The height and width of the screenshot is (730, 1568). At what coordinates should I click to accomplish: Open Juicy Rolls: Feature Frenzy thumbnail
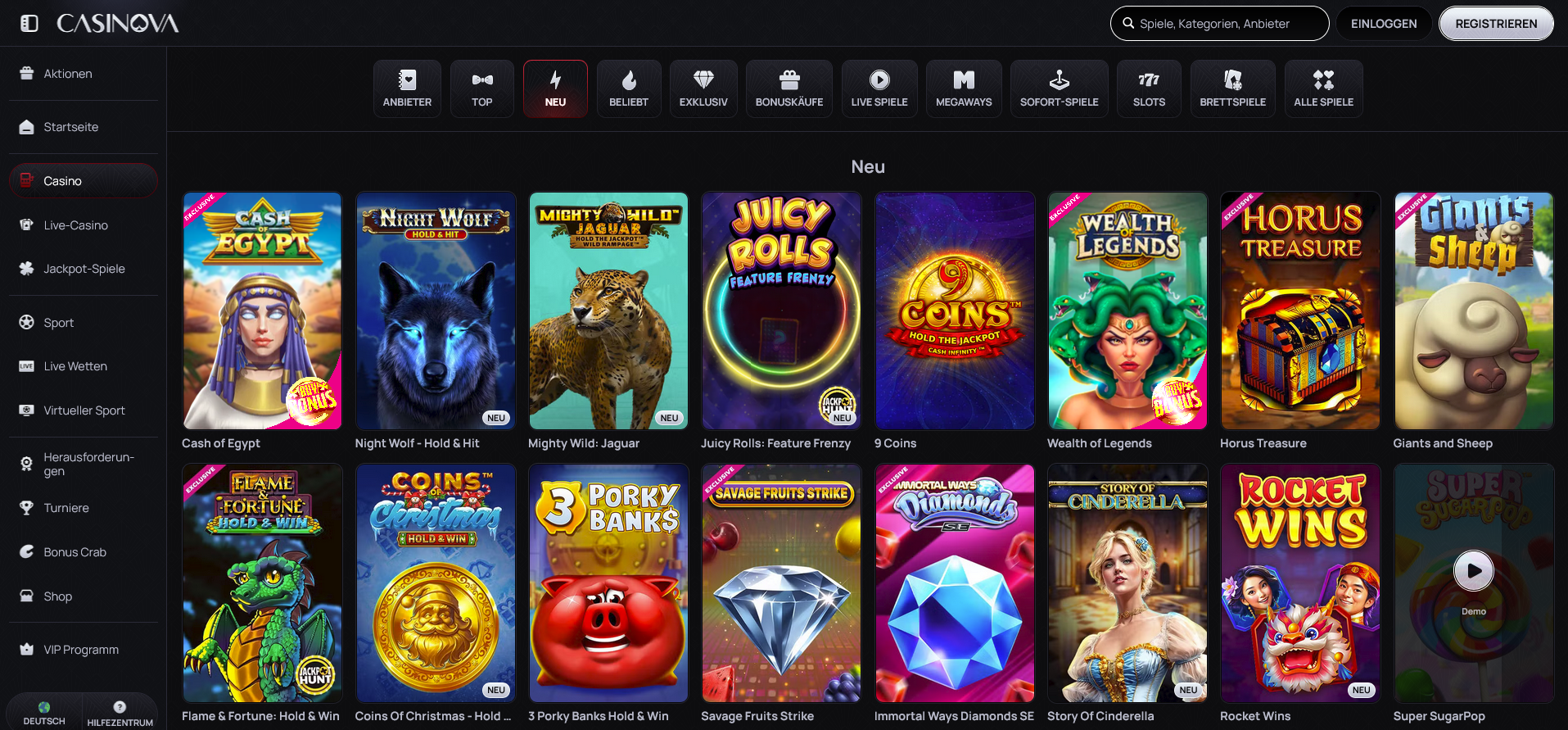click(x=781, y=311)
